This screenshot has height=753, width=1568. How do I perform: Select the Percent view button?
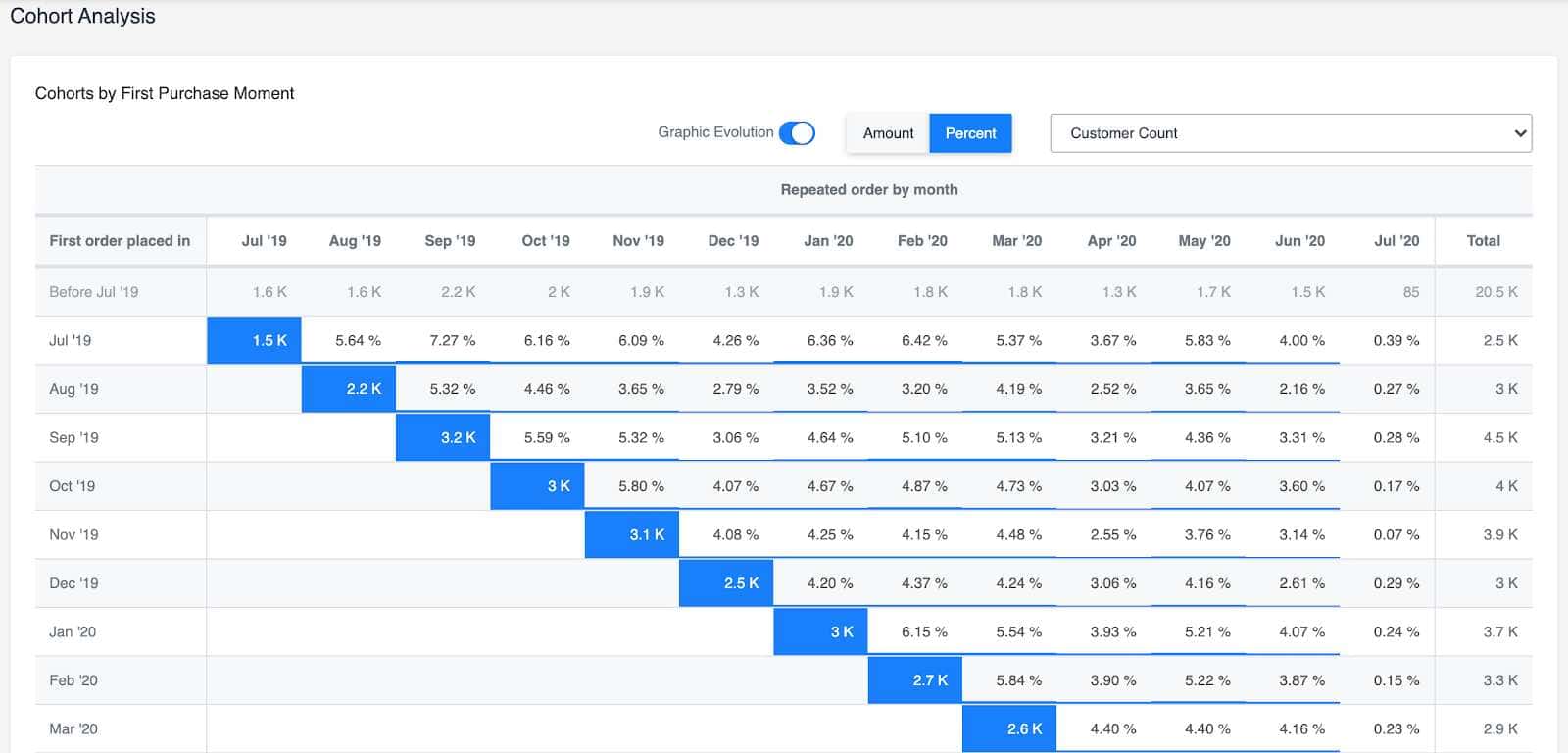969,133
